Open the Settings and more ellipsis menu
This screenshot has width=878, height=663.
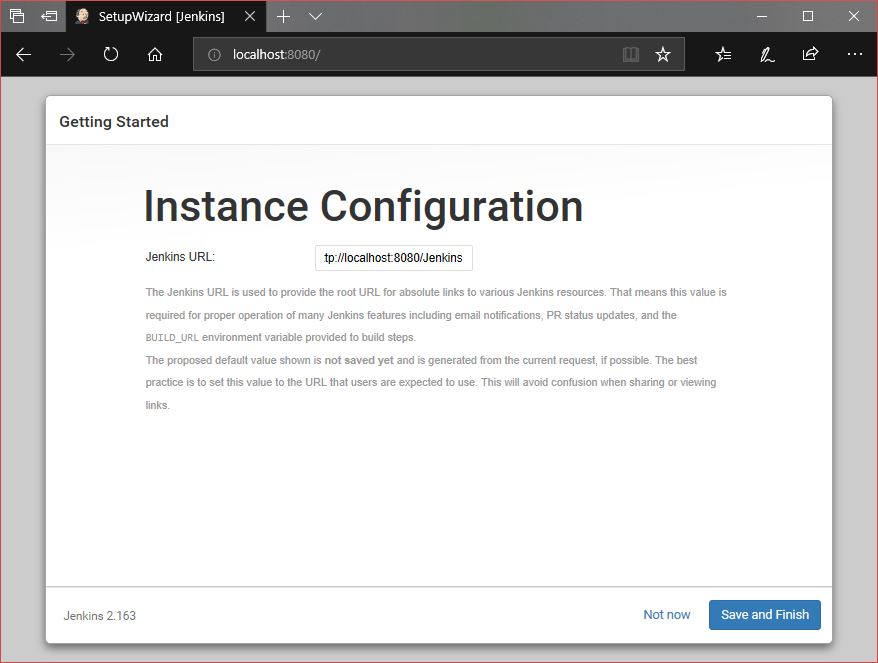854,55
